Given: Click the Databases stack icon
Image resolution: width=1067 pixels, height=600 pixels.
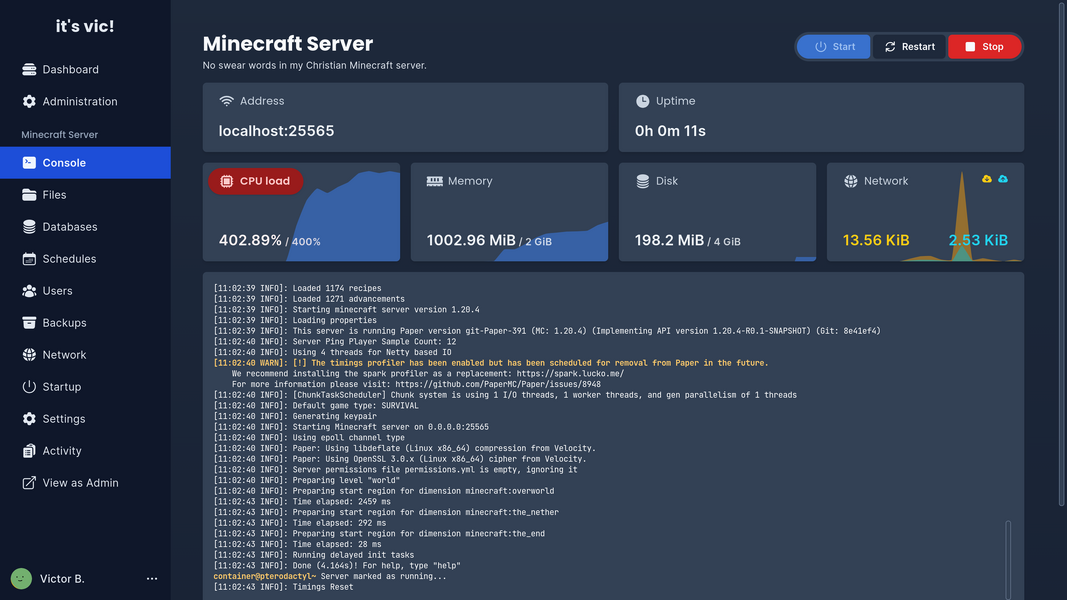Looking at the screenshot, I should click(x=29, y=227).
